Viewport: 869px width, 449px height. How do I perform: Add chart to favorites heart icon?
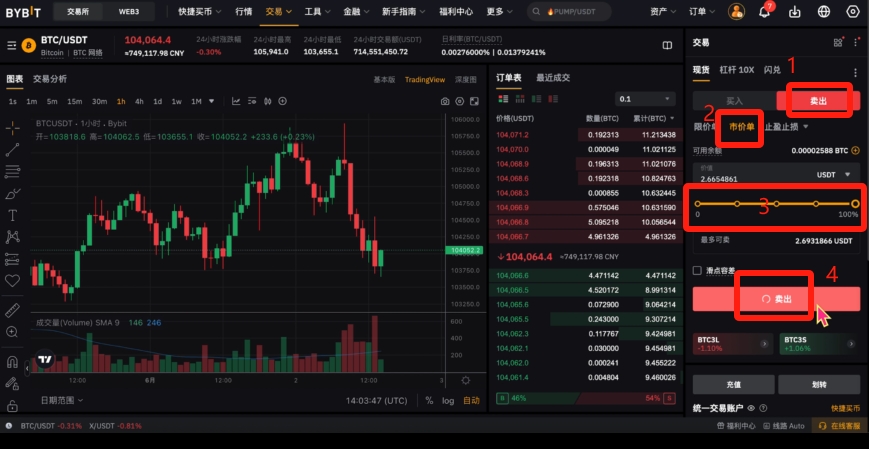(12, 280)
